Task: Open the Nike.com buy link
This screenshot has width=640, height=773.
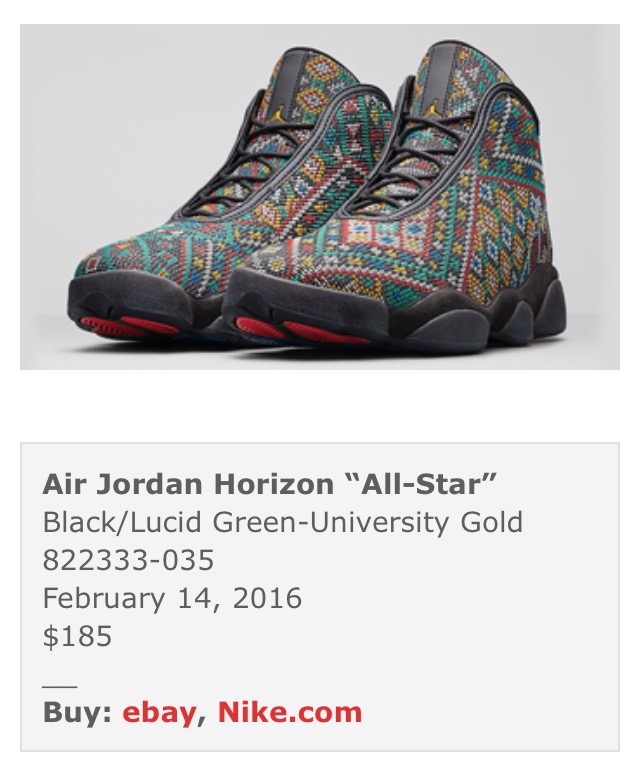Action: pyautogui.click(x=290, y=712)
